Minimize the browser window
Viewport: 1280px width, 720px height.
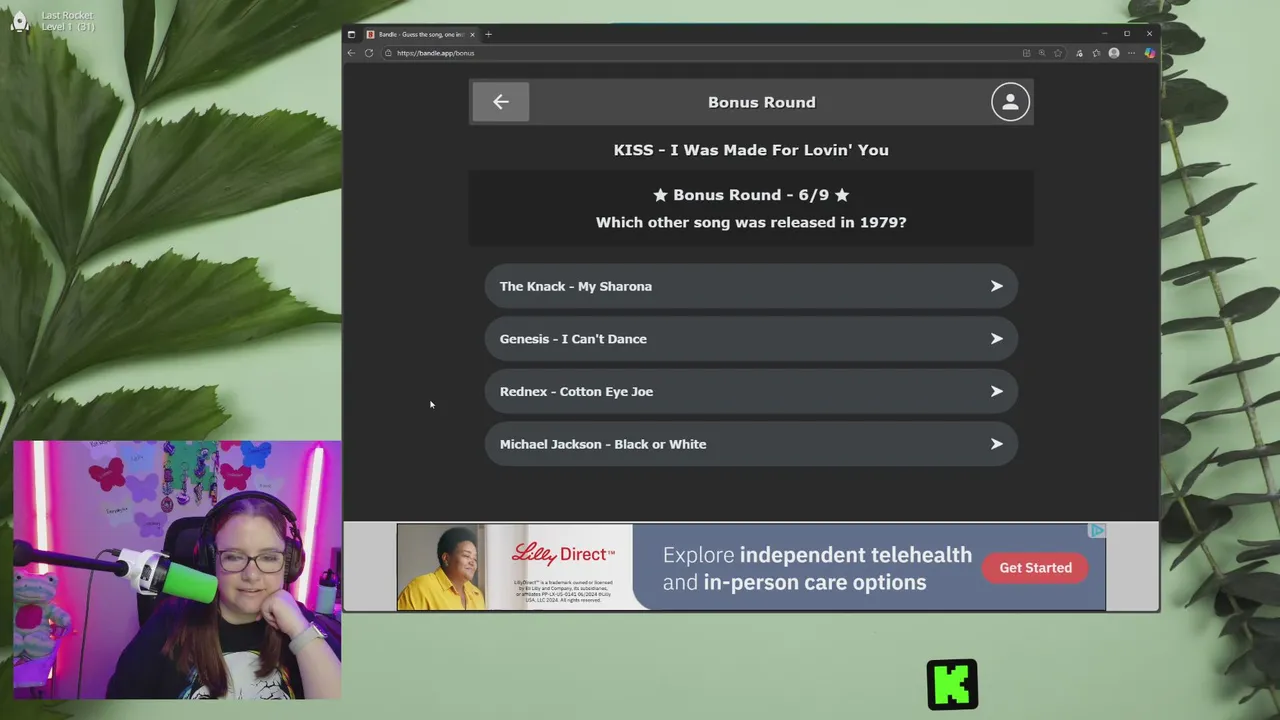point(1105,34)
